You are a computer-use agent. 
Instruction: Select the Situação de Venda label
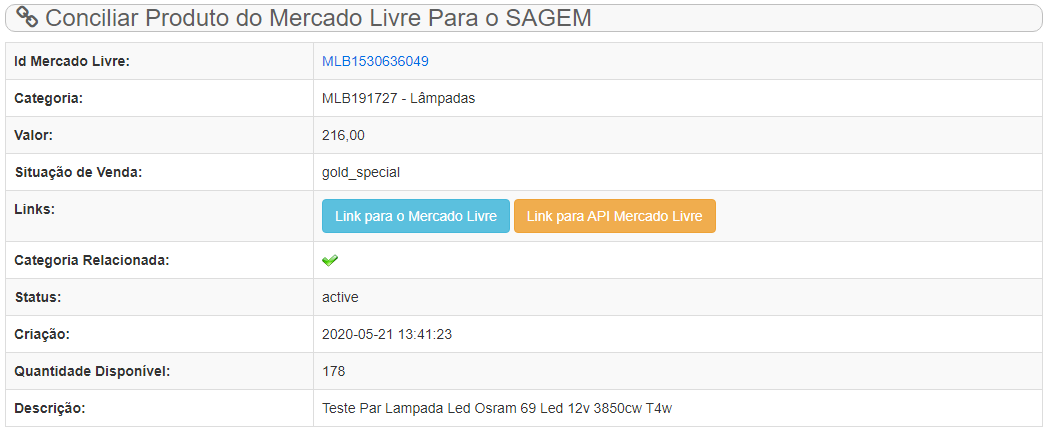[78, 172]
